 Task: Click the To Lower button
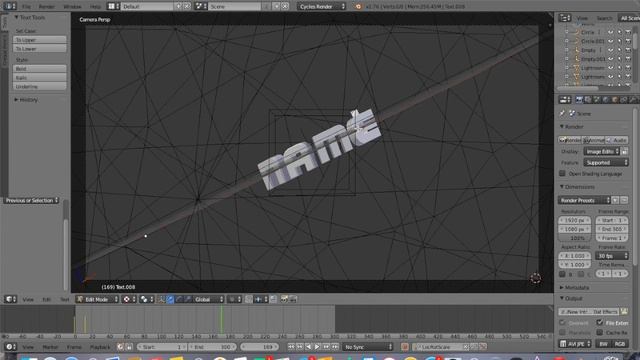[x=40, y=49]
